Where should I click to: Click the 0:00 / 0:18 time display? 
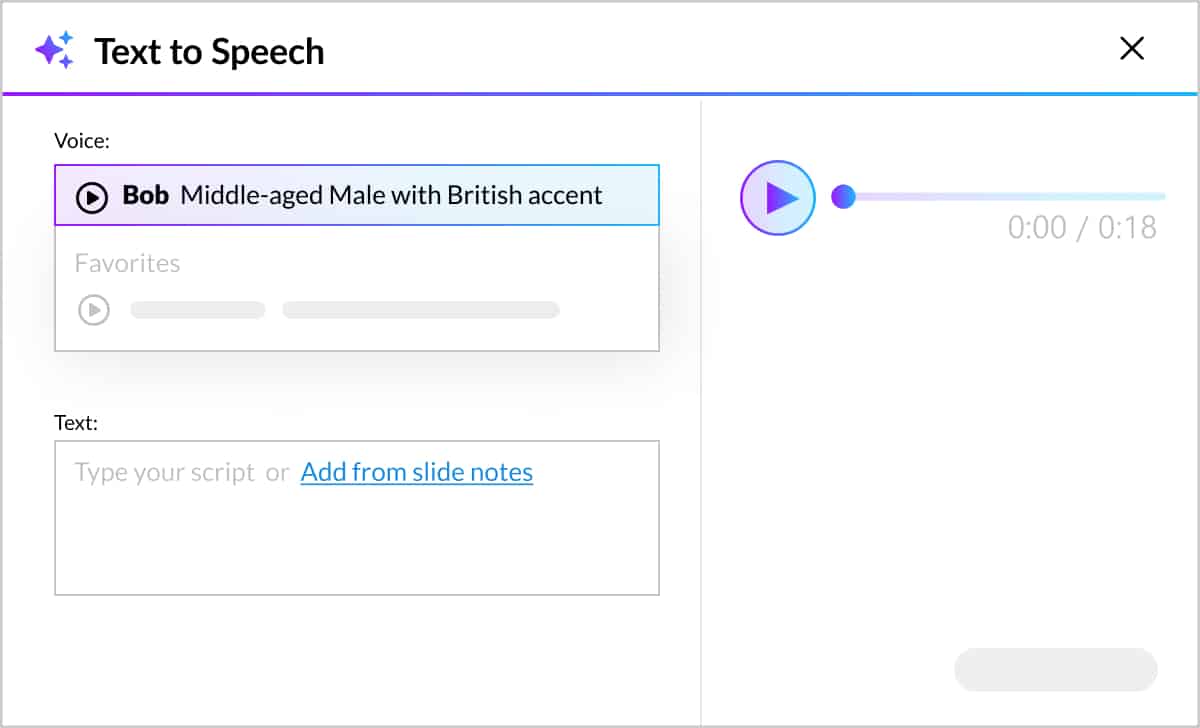(x=1083, y=228)
